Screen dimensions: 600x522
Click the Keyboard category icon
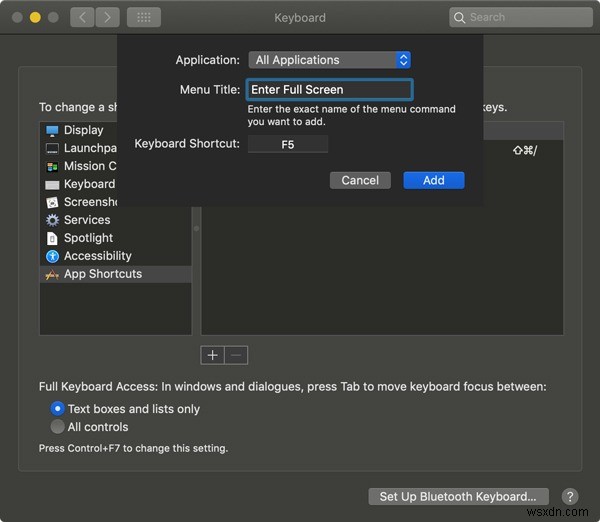pyautogui.click(x=52, y=185)
